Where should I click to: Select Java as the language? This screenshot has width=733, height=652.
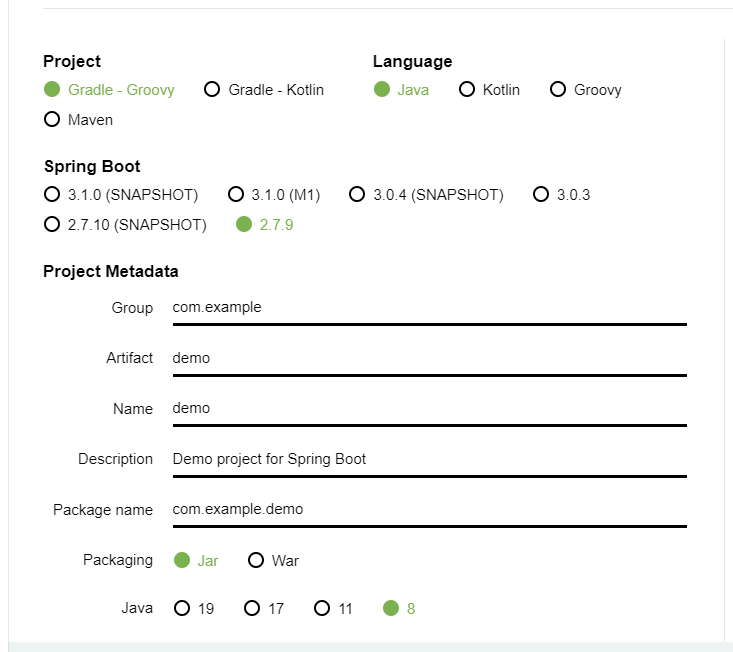(x=401, y=89)
